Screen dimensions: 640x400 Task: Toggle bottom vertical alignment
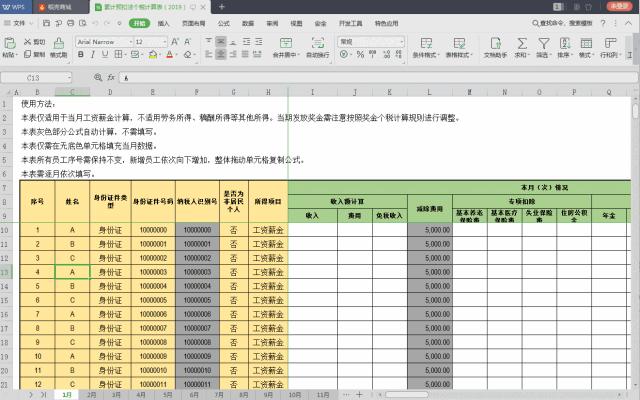tap(233, 41)
